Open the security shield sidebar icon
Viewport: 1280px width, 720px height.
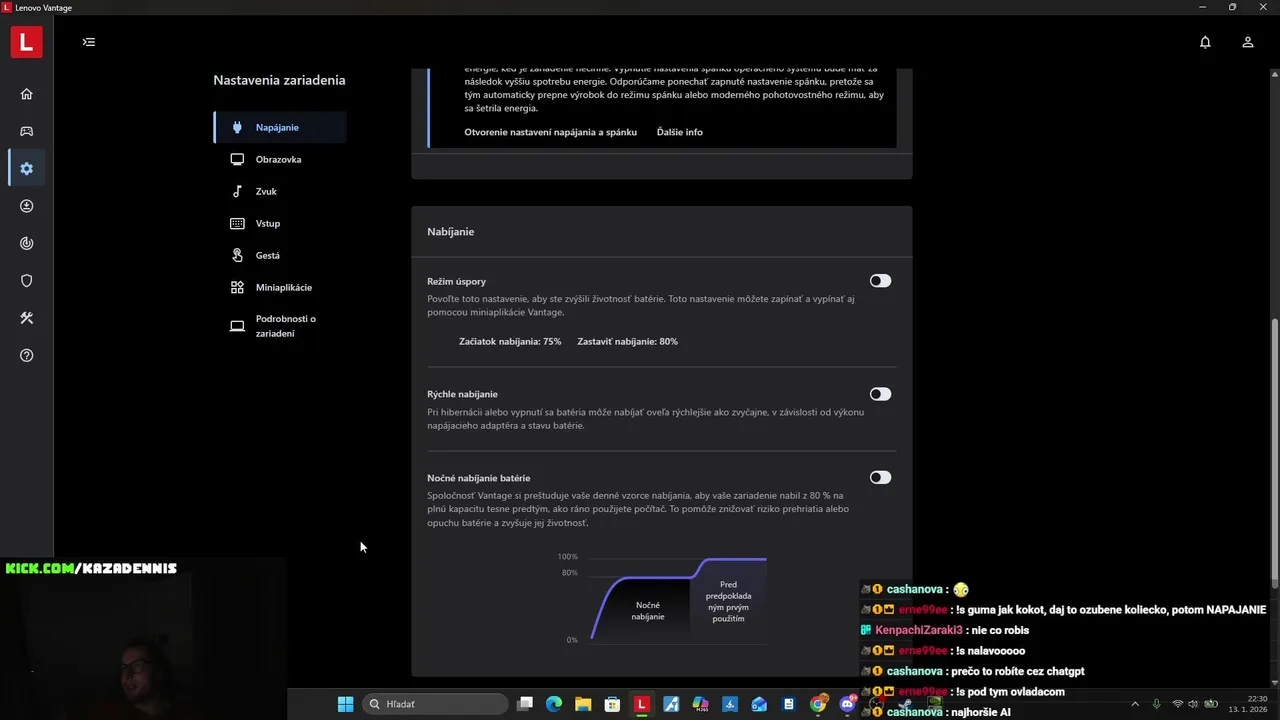coord(27,281)
